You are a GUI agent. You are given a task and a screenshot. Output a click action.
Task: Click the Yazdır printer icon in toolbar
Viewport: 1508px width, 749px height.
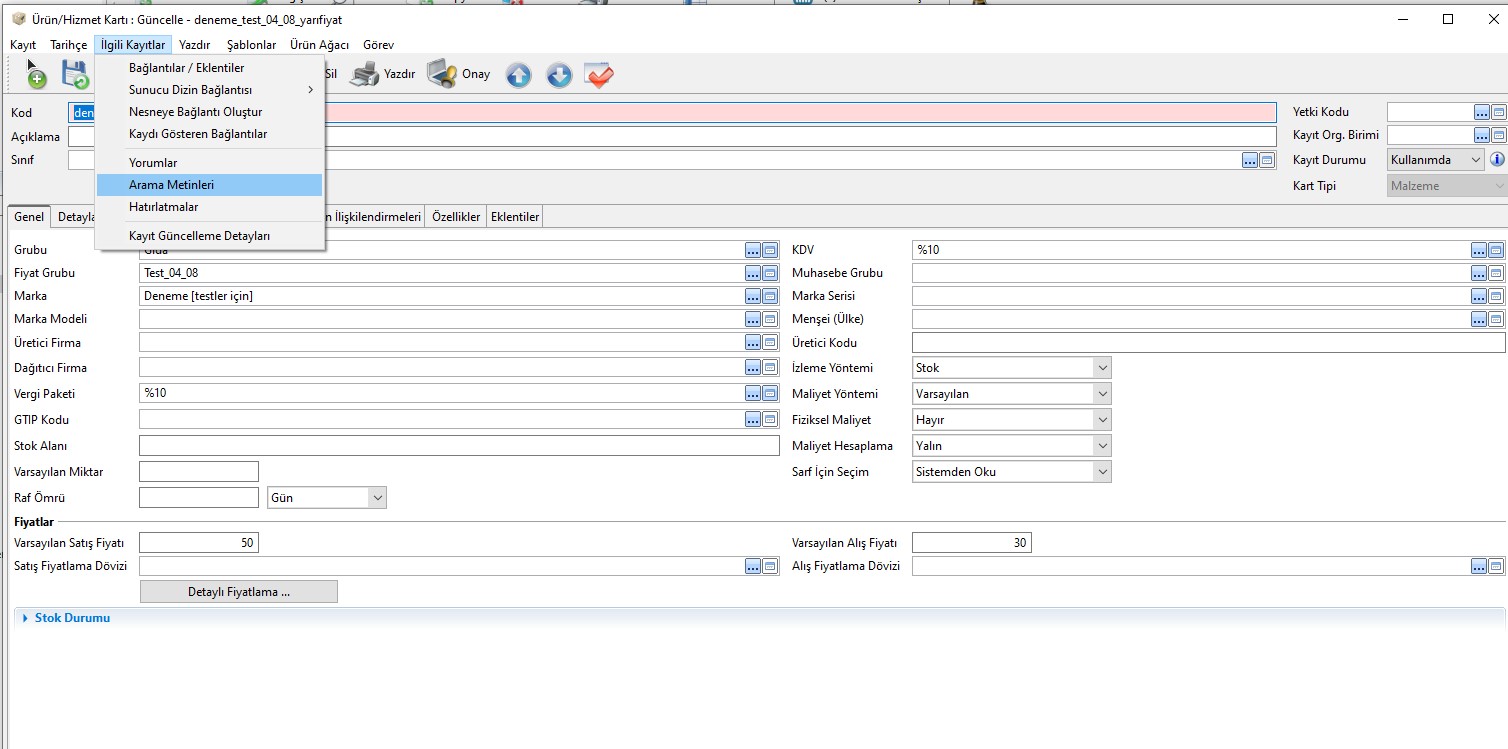[365, 74]
